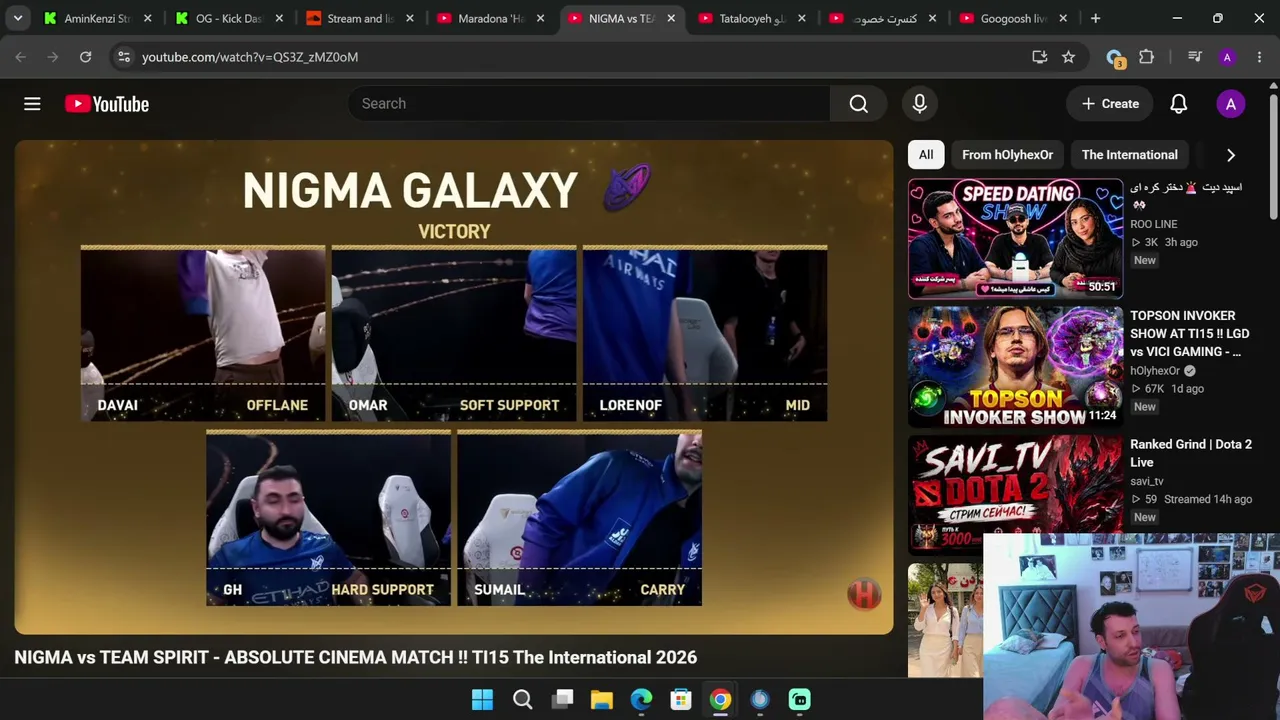Viewport: 1280px width, 720px height.
Task: Show more filter chips with the arrow
Action: coord(1231,155)
